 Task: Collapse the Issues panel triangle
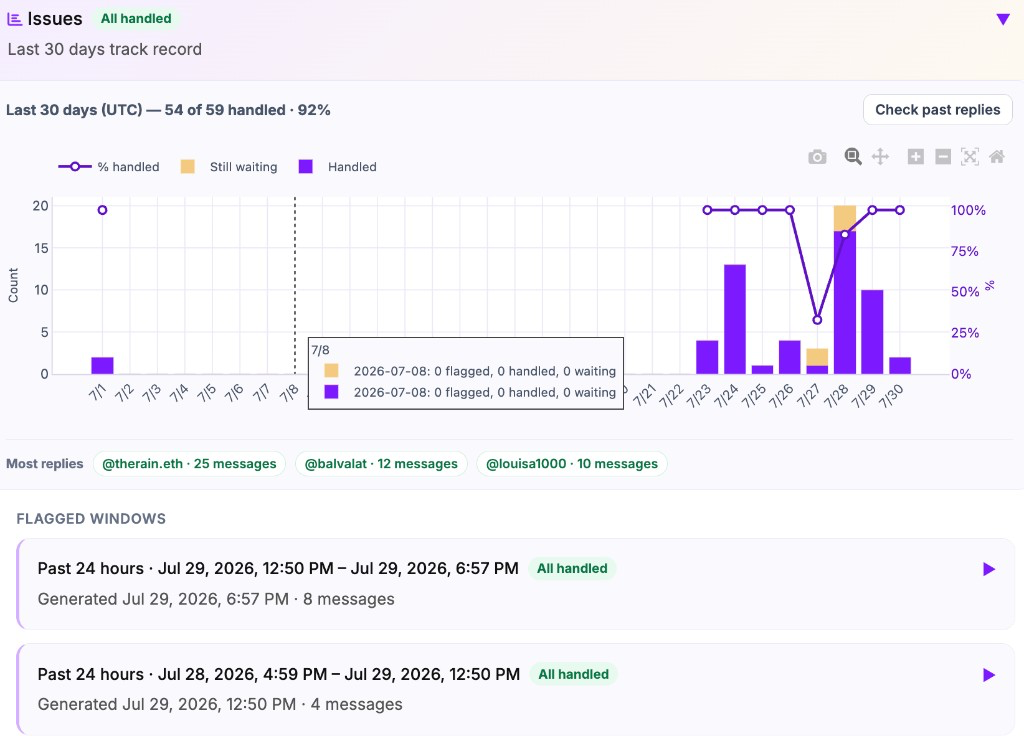[1003, 19]
